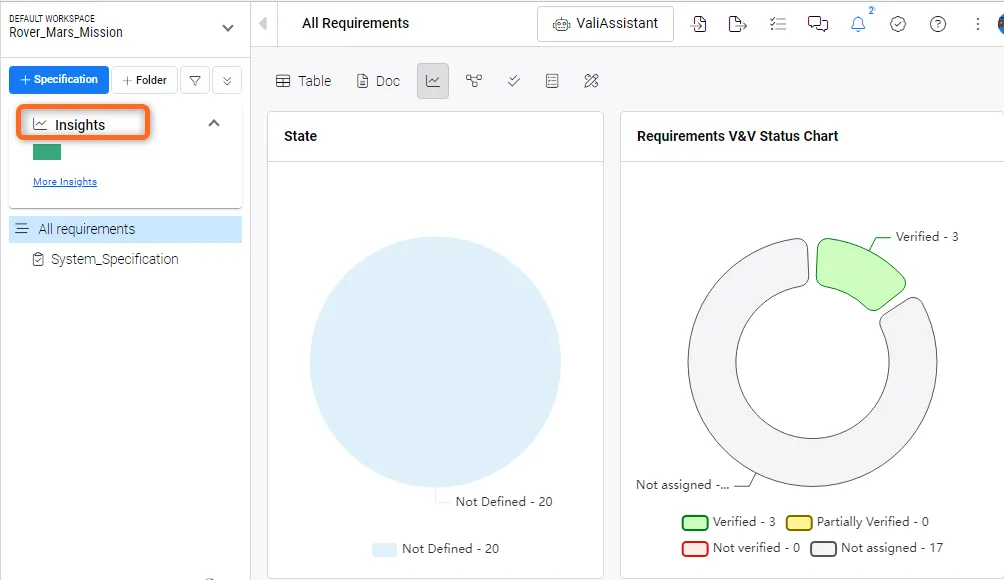Click the More Insights link
Screen dimensions: 1004x580
click(x=65, y=182)
